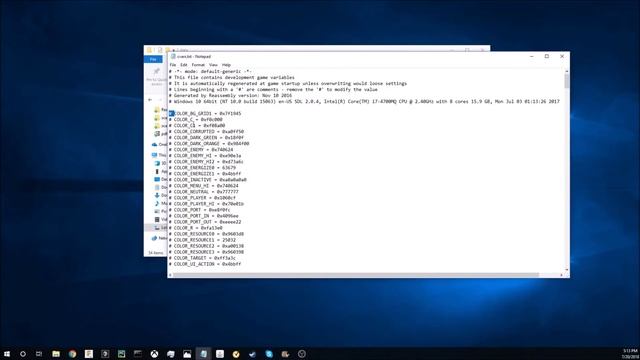Maximize the Notepad window
Image resolution: width=640 pixels, height=360 pixels.
[547, 56]
